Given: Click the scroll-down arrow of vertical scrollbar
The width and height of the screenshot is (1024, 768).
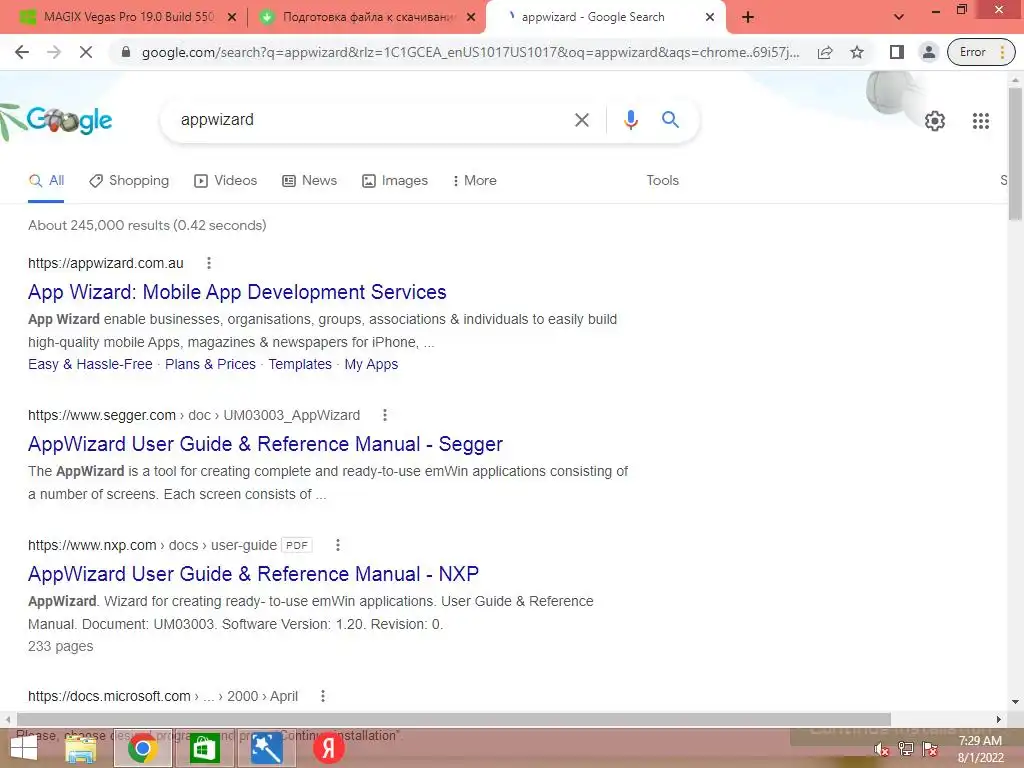Looking at the screenshot, I should point(1015,702).
